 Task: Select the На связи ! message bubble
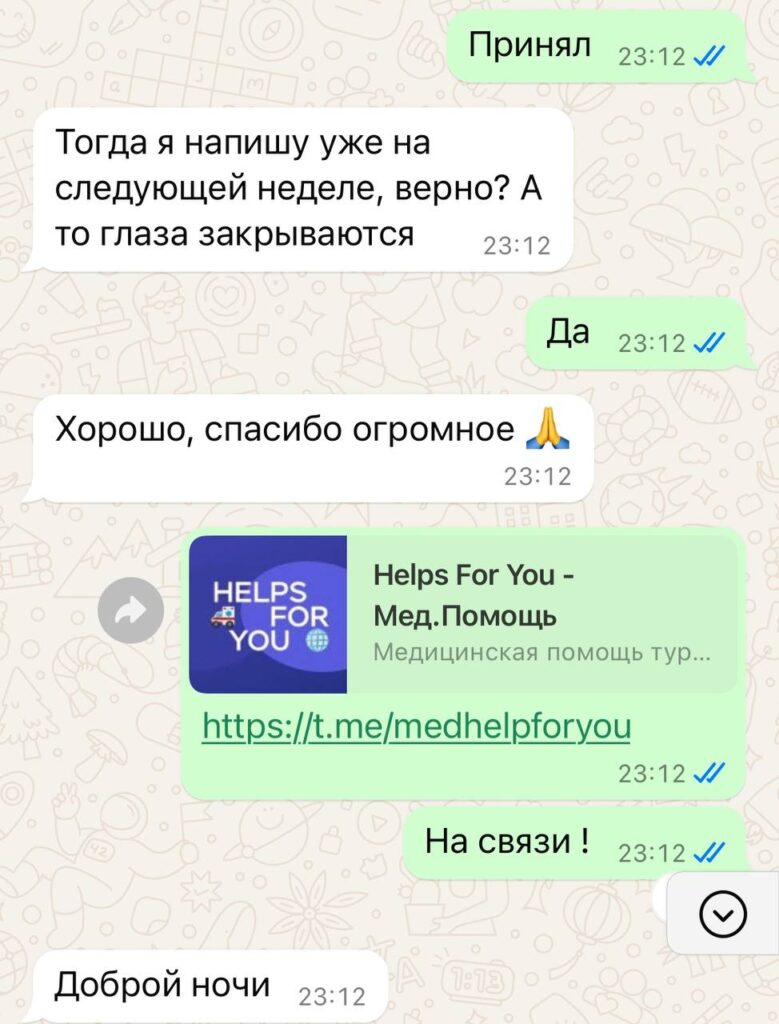[575, 842]
